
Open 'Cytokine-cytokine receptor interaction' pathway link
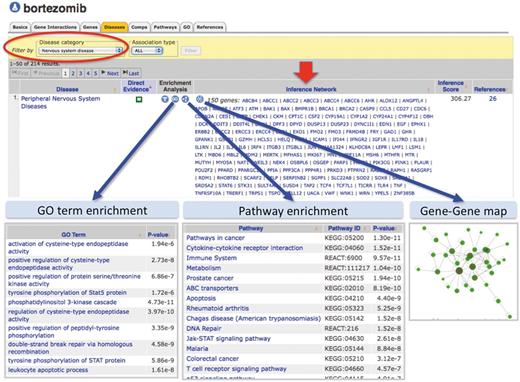click(245, 248)
